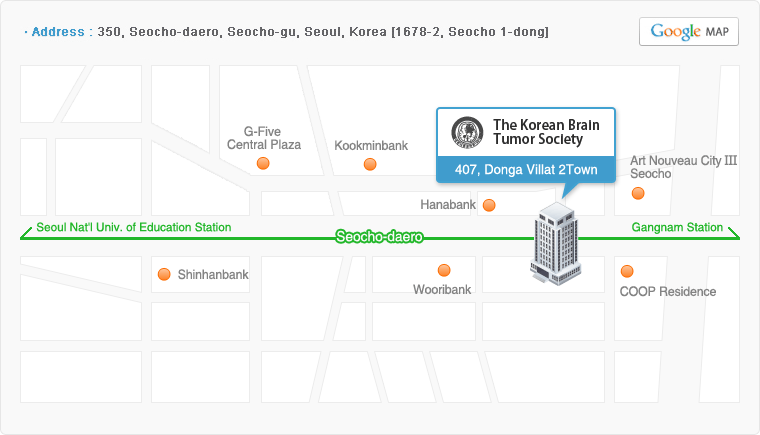Image resolution: width=760 pixels, height=435 pixels.
Task: Click the orange marker beside Shinhanbank
Action: 164,274
